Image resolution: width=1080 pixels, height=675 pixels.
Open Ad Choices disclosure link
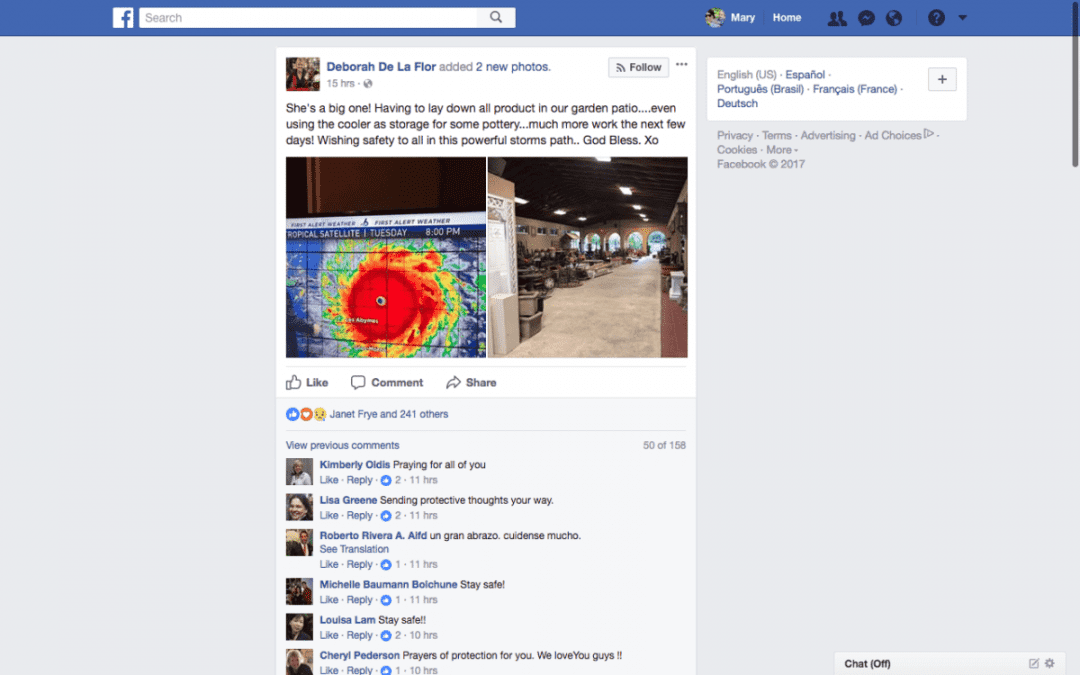point(891,134)
